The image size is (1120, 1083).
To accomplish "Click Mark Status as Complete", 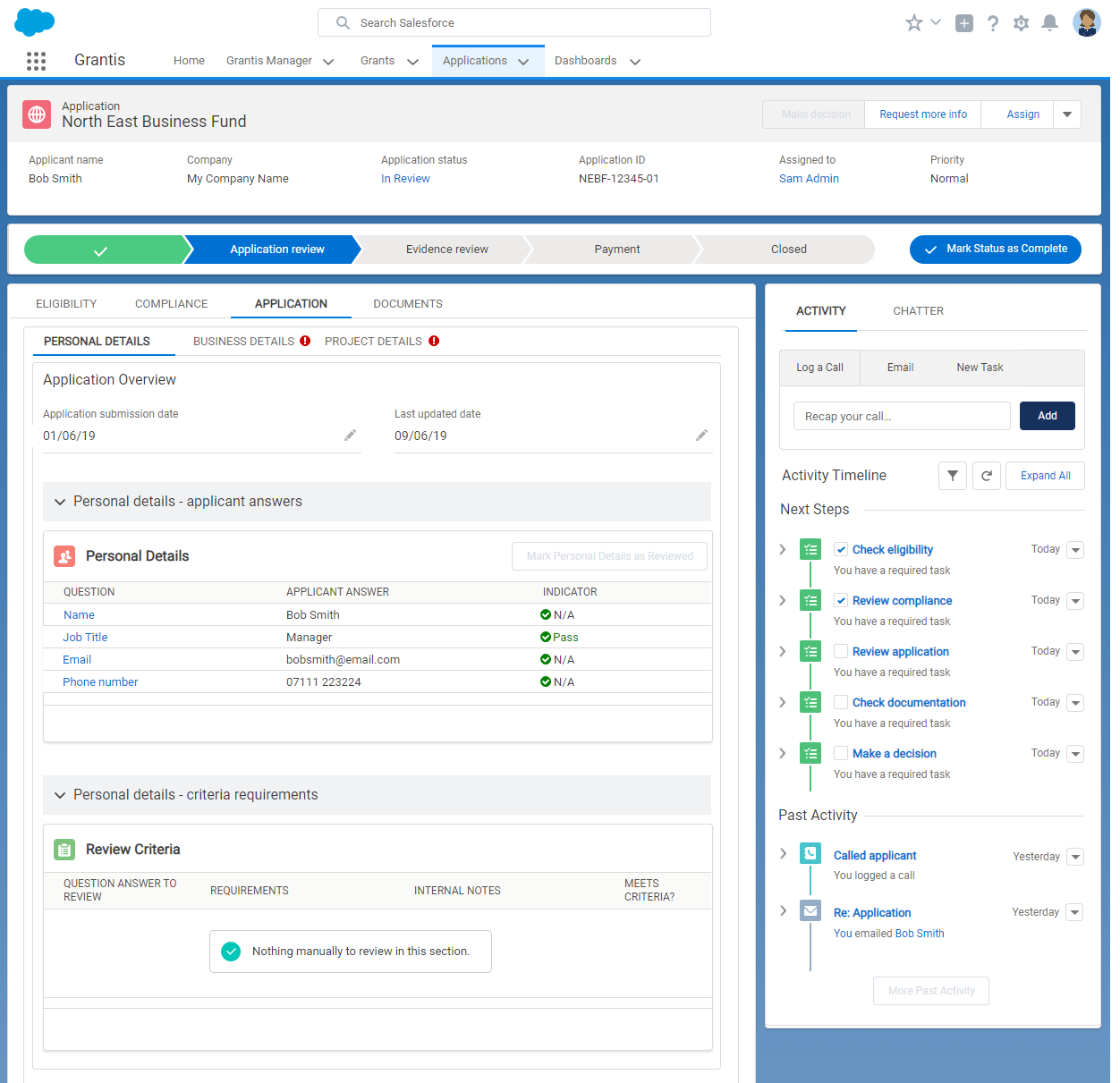I will pyautogui.click(x=996, y=250).
